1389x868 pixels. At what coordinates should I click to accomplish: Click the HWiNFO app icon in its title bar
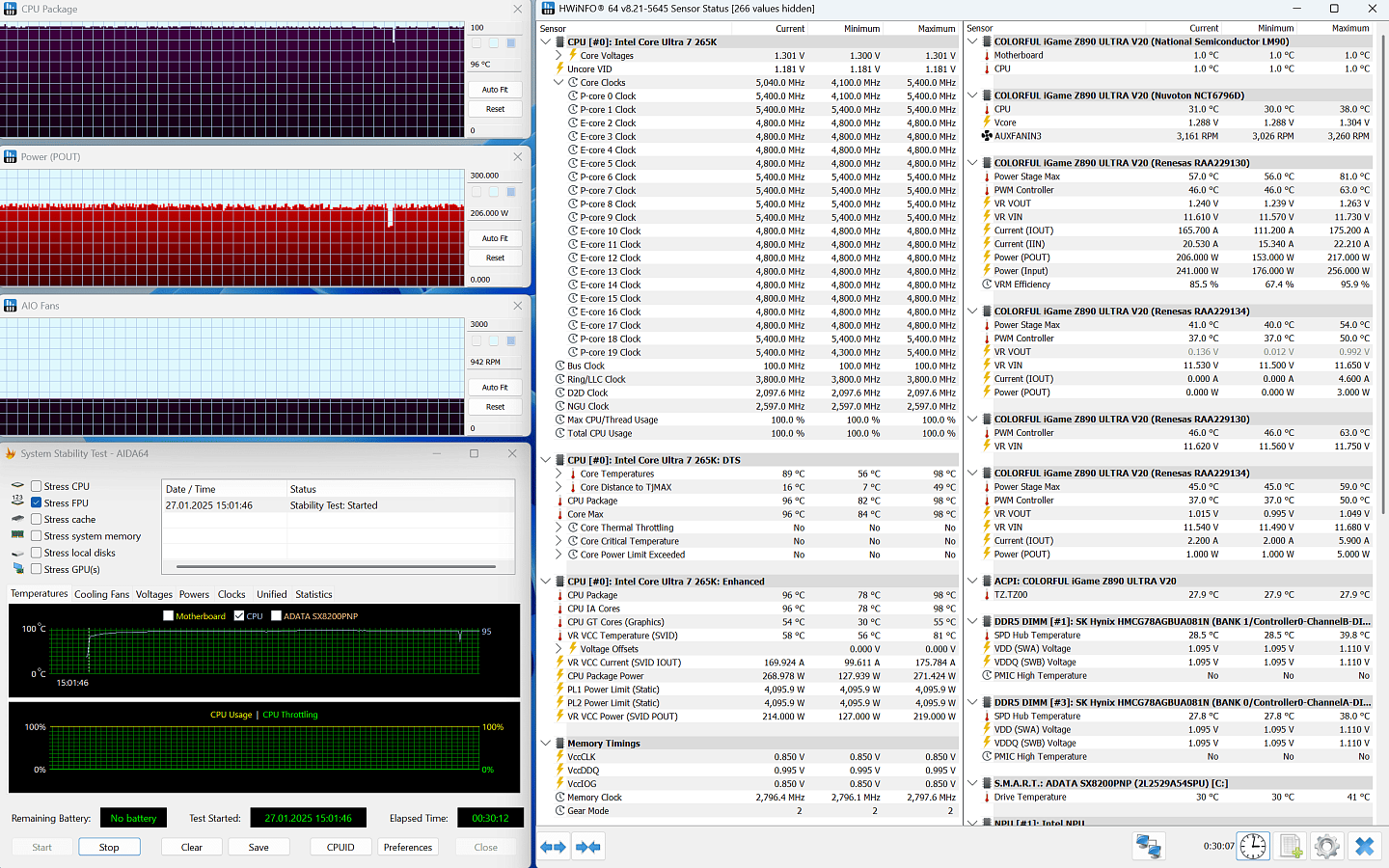[548, 9]
